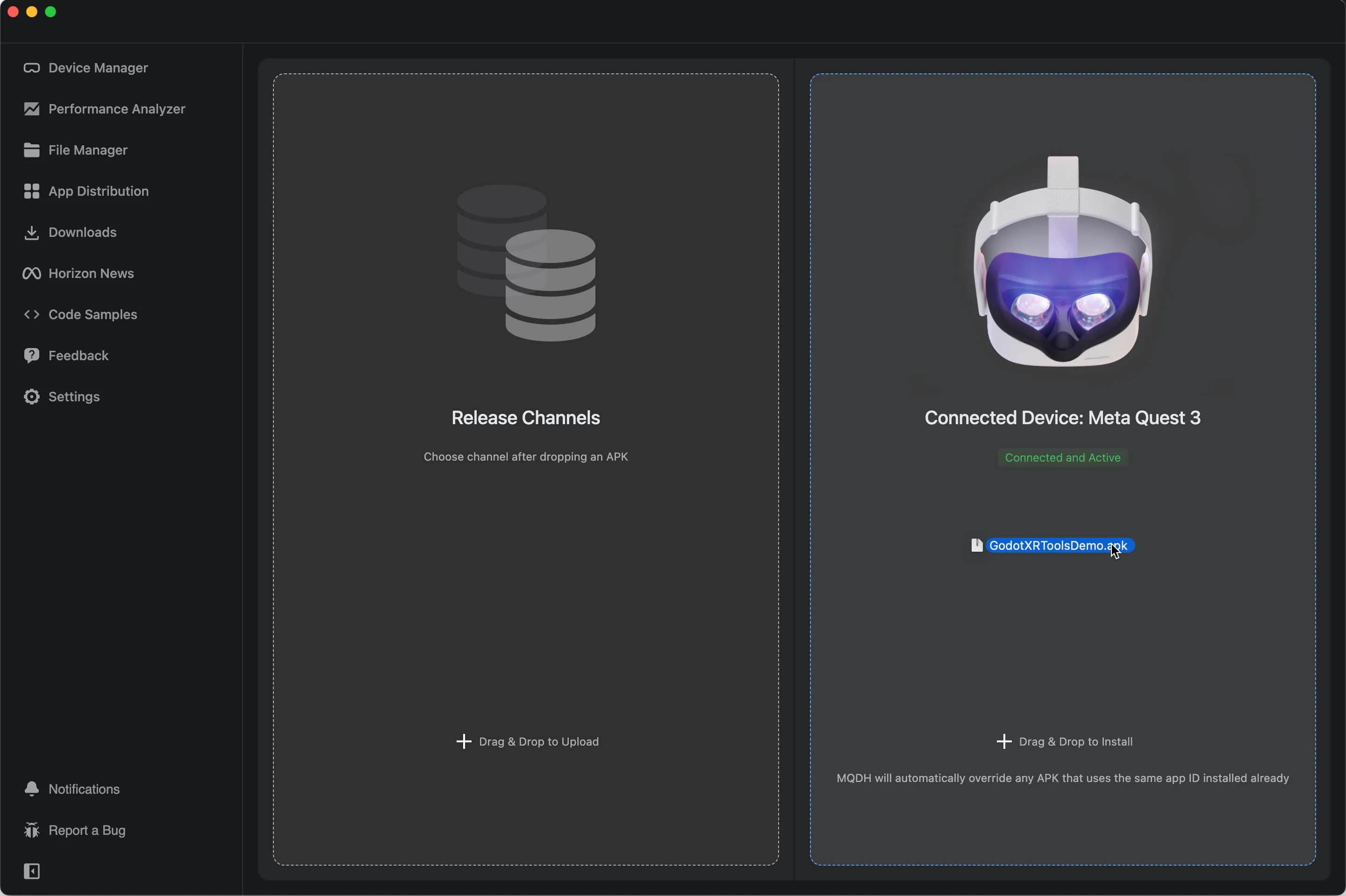Click the App Distribution grid icon

coord(31,192)
